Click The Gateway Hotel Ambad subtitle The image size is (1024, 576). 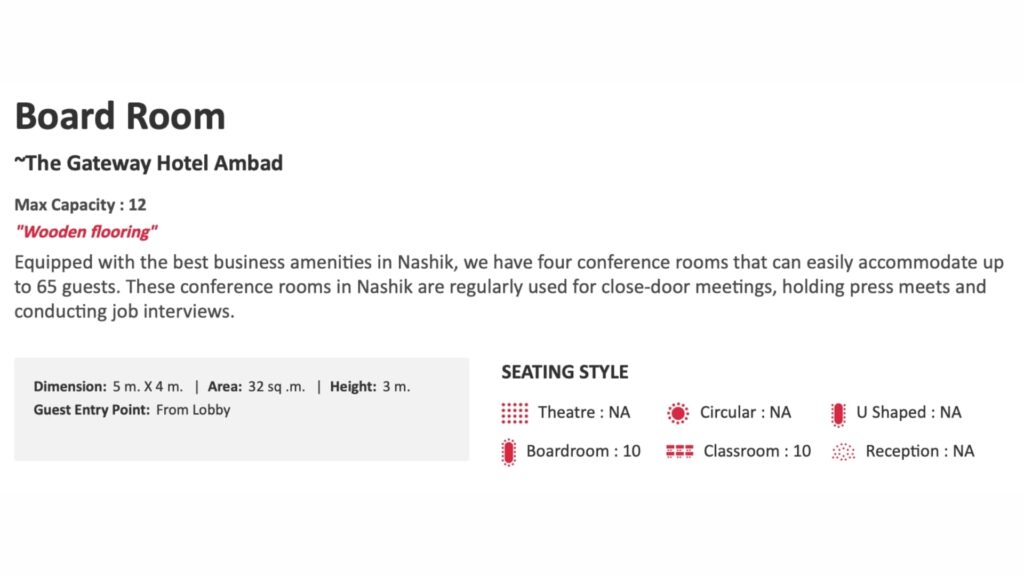point(148,163)
